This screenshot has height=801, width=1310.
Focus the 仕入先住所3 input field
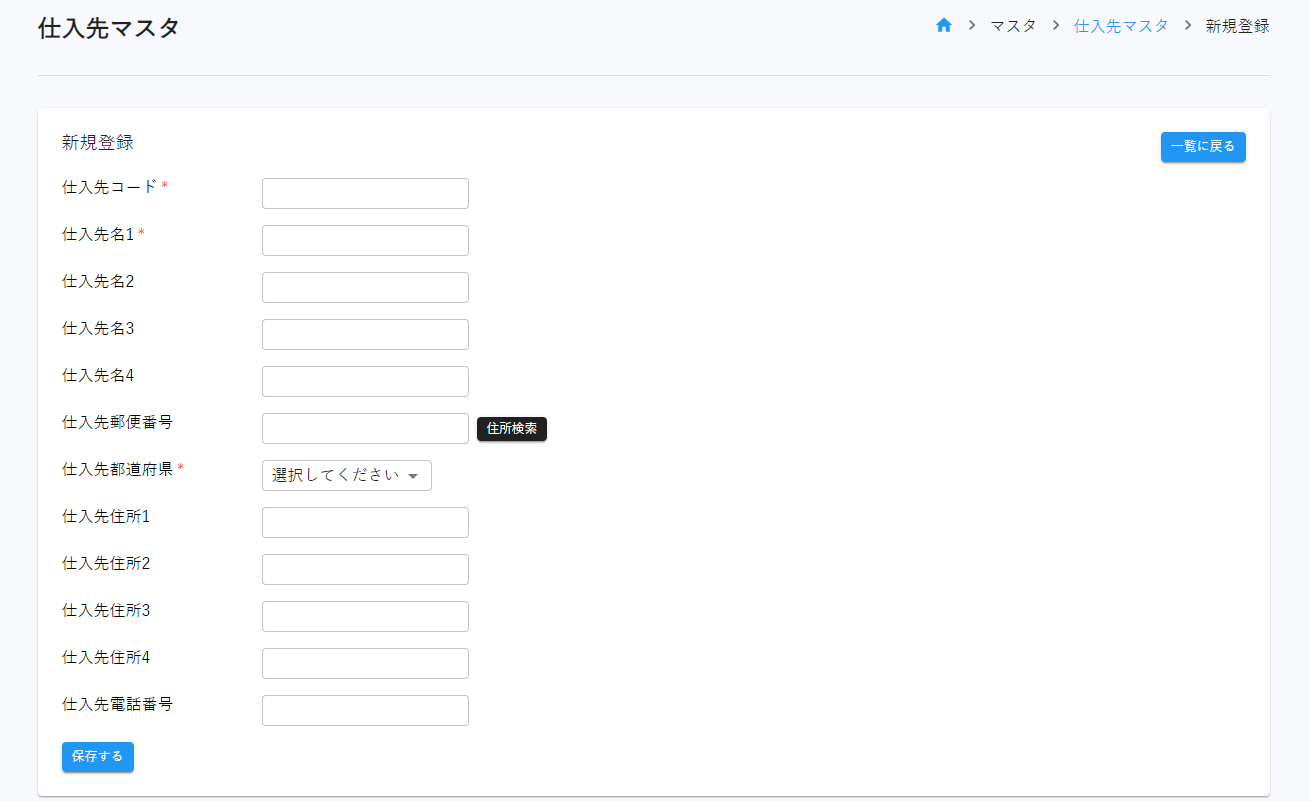pyautogui.click(x=365, y=617)
